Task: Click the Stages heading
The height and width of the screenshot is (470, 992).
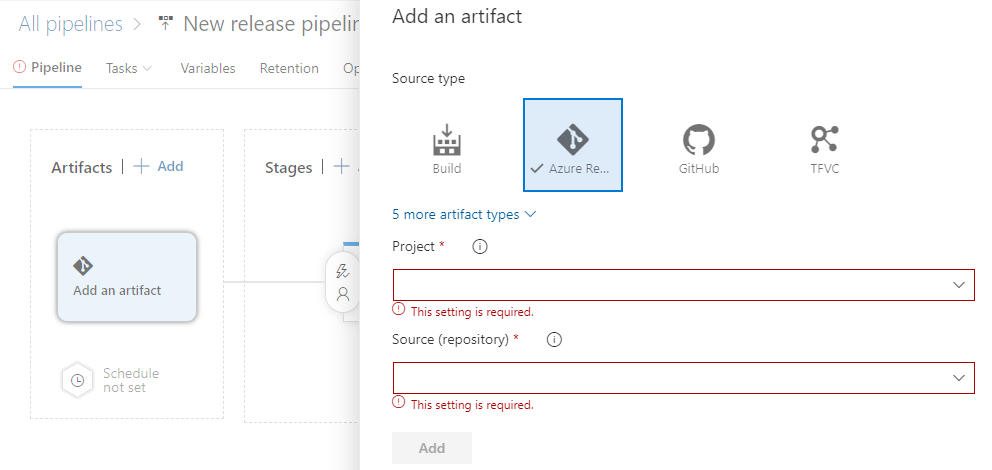Action: pyautogui.click(x=288, y=168)
